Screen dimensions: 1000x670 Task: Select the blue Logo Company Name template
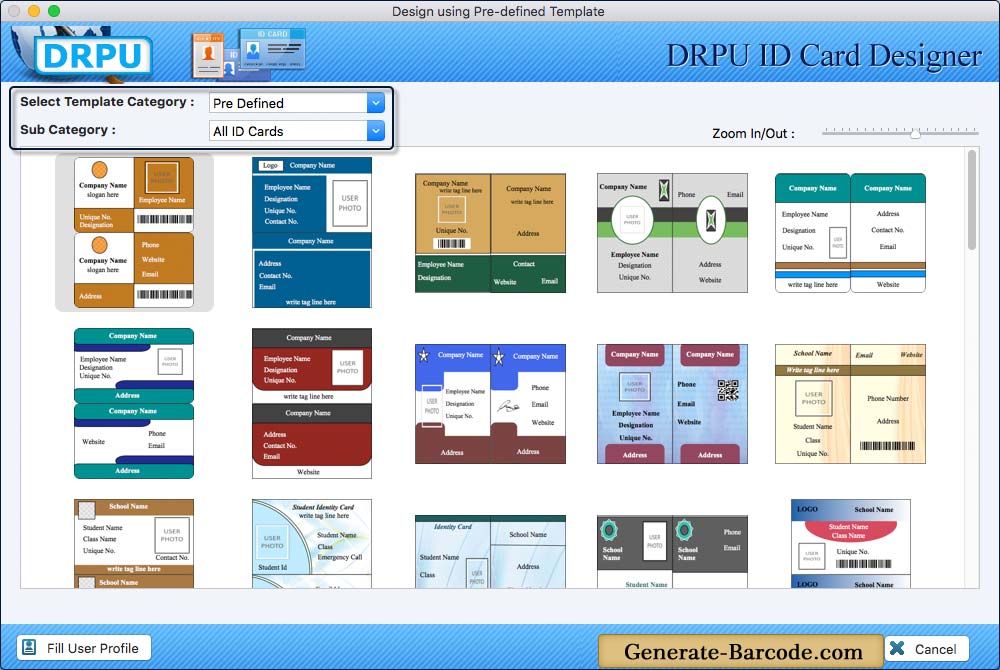(311, 233)
